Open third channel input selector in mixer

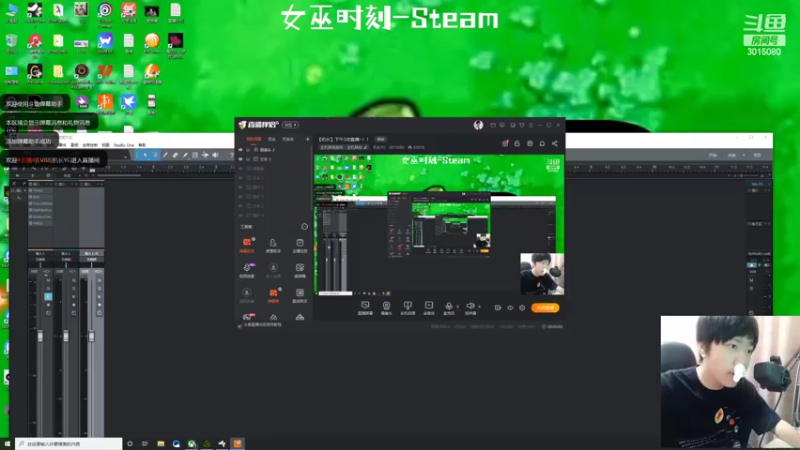click(91, 254)
